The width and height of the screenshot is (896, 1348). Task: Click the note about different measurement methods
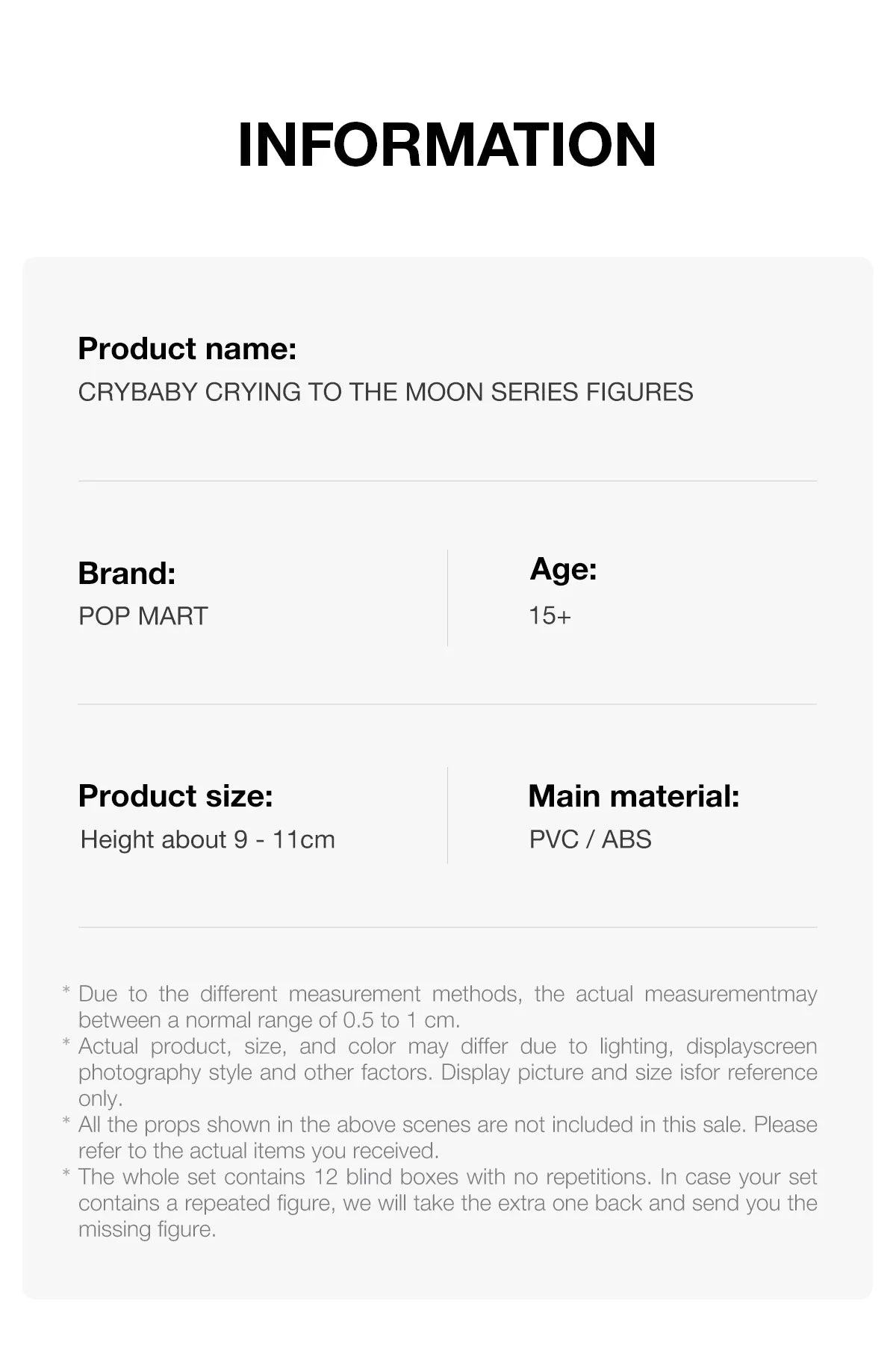447,1007
